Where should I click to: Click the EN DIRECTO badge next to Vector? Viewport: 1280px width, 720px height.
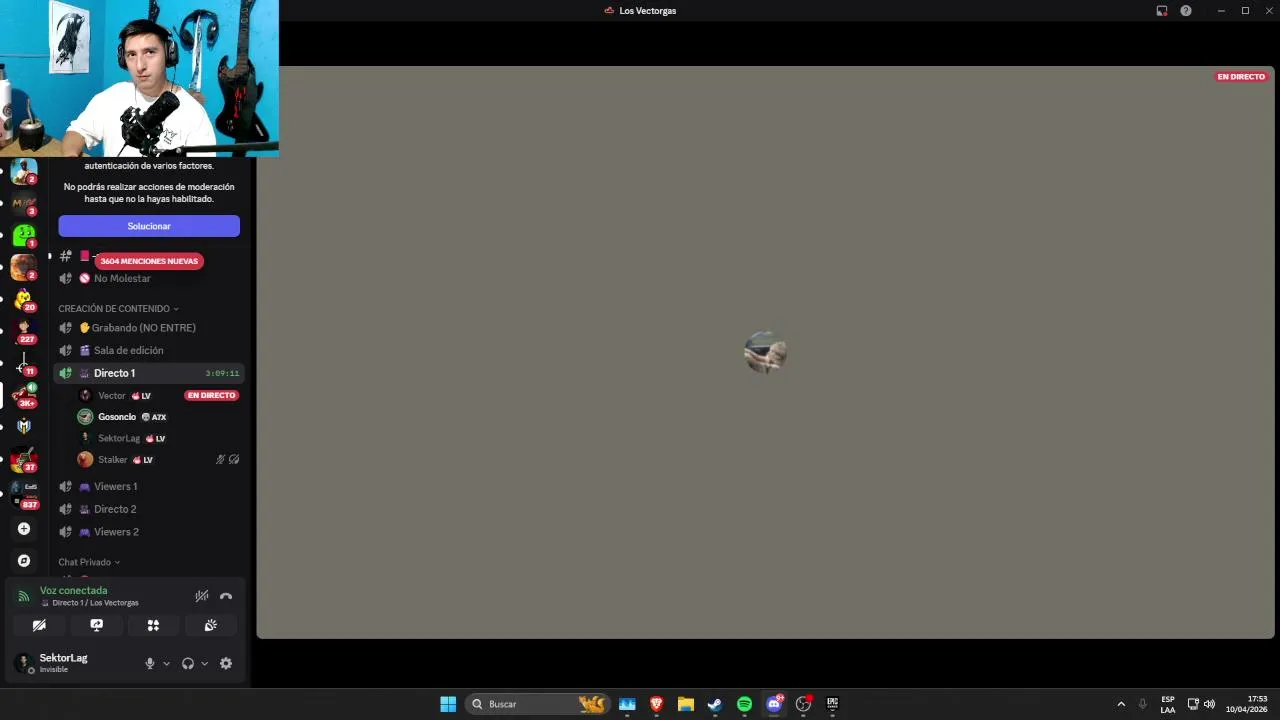211,396
